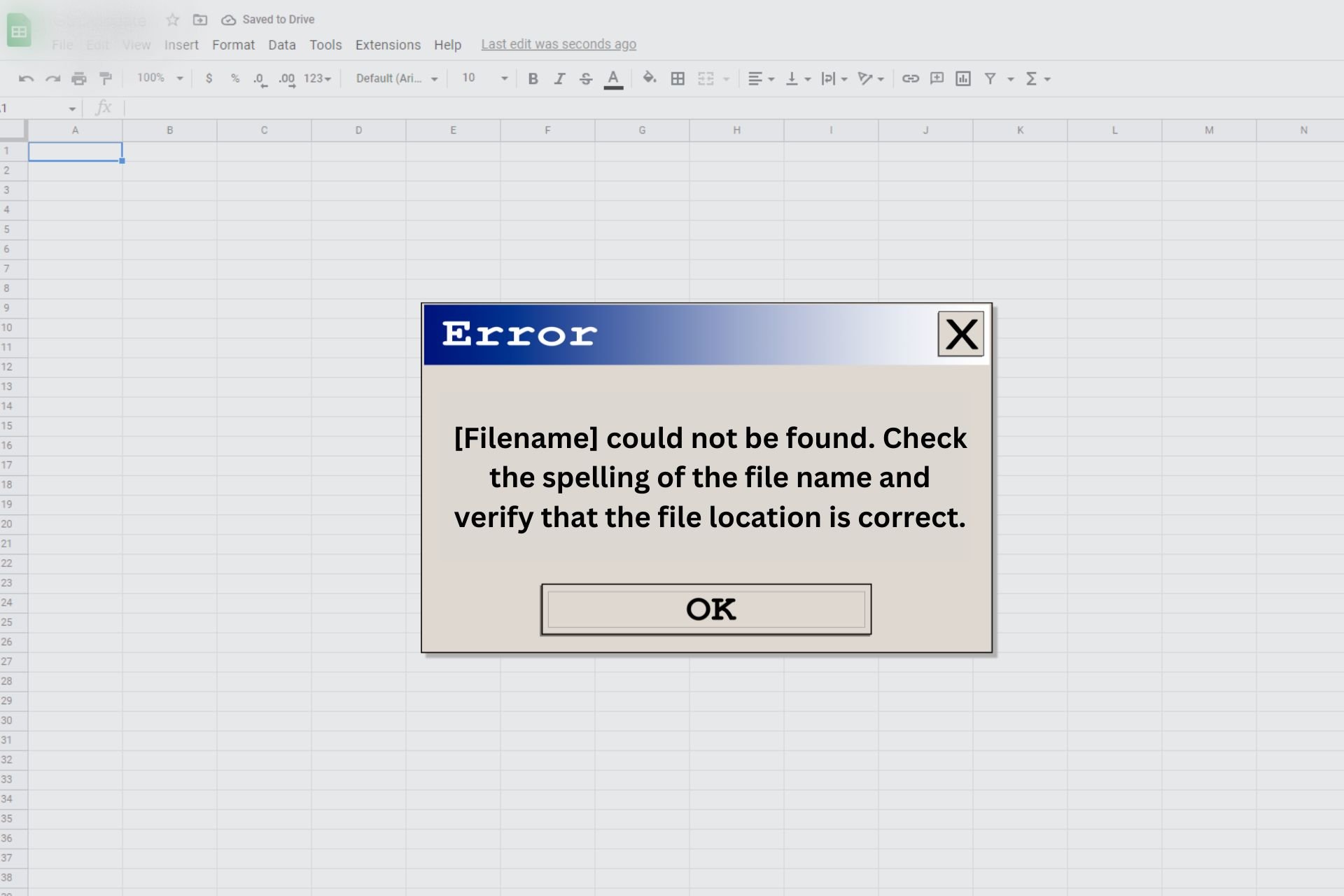This screenshot has height=896, width=1344.
Task: Open the Borders tool
Action: 678,78
